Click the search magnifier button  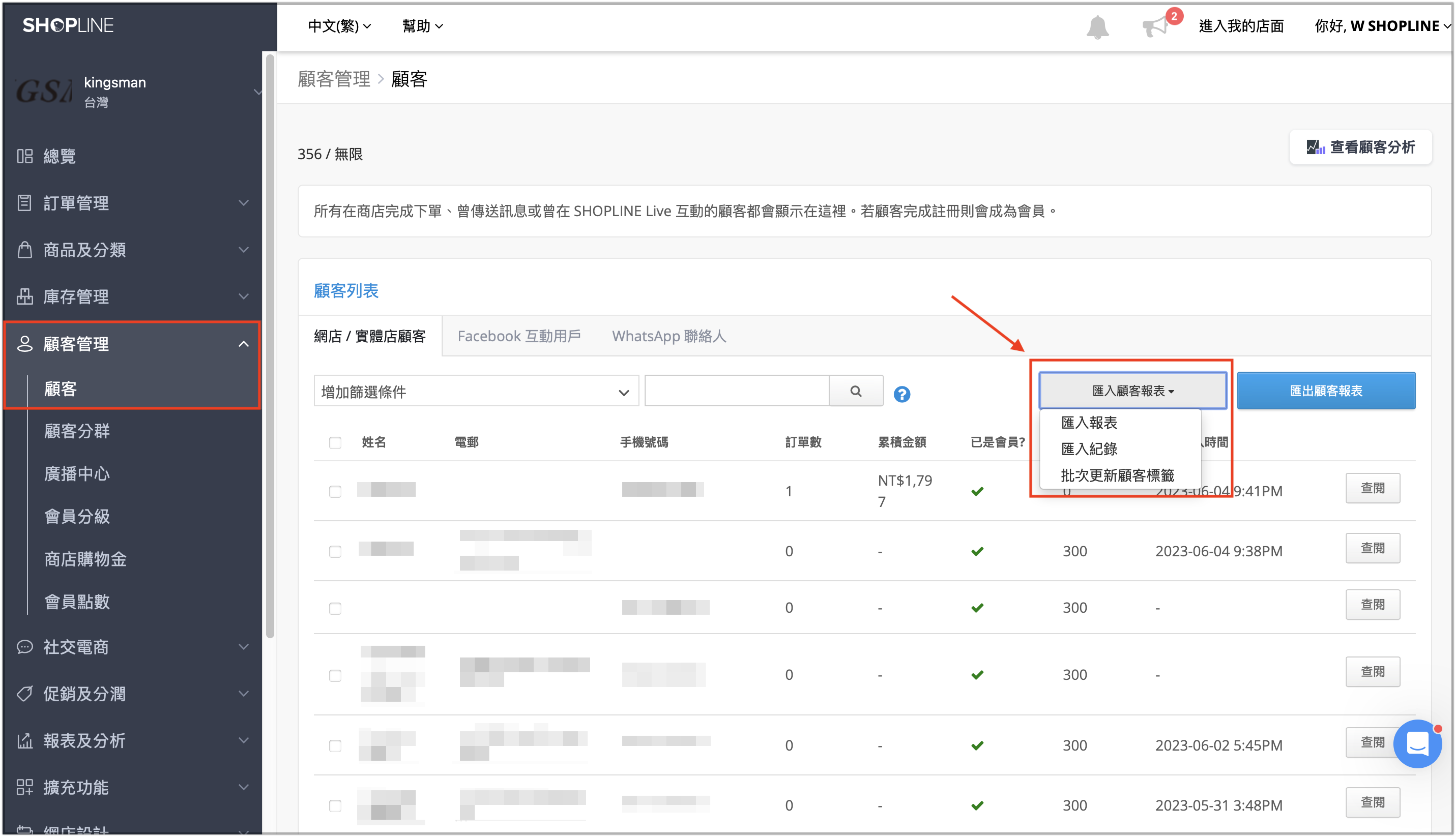click(x=856, y=391)
